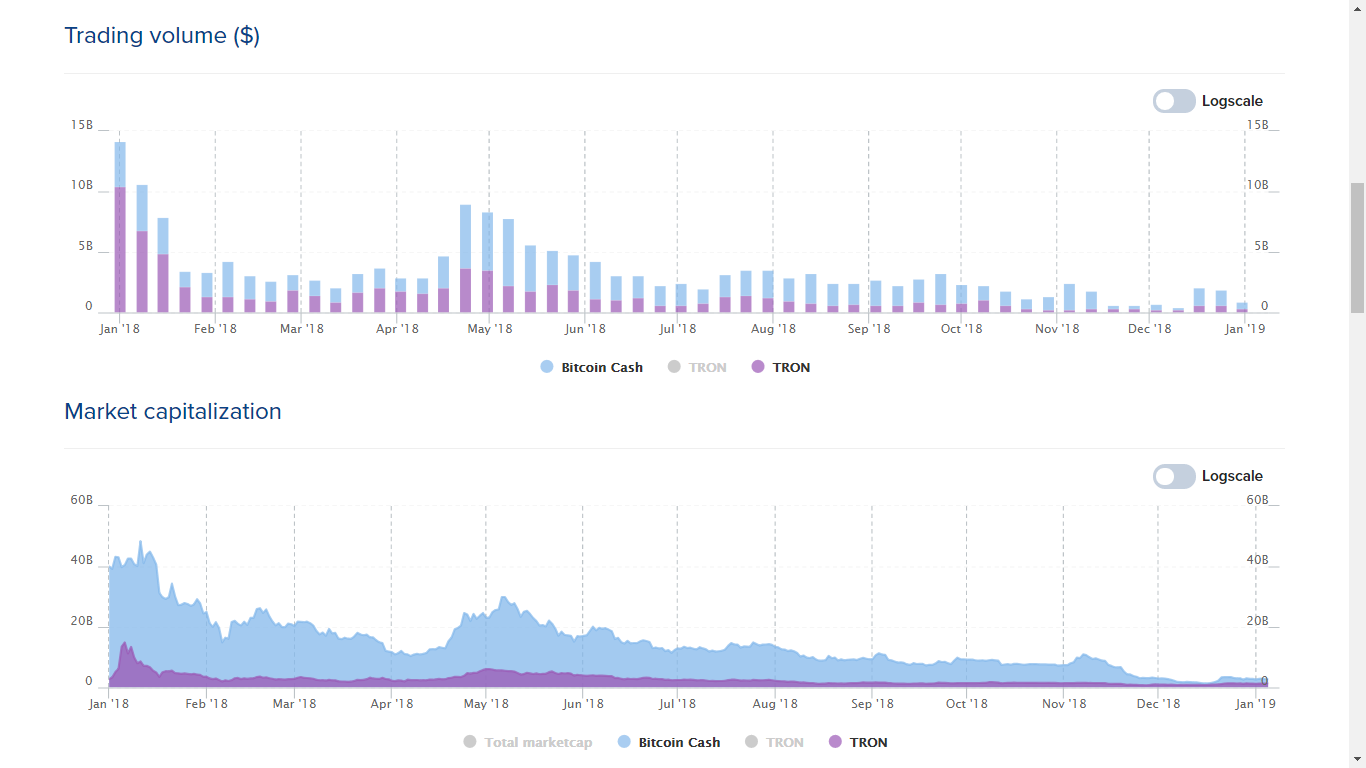This screenshot has width=1366, height=768.
Task: Click the scrollbar up arrow
Action: pyautogui.click(x=1357, y=8)
